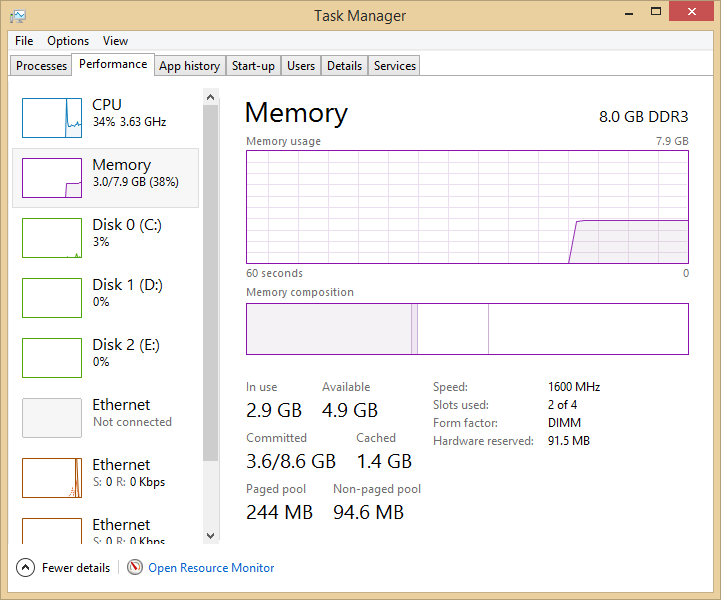Screen dimensions: 721x600
Task: Show the Services tab
Action: coord(394,66)
